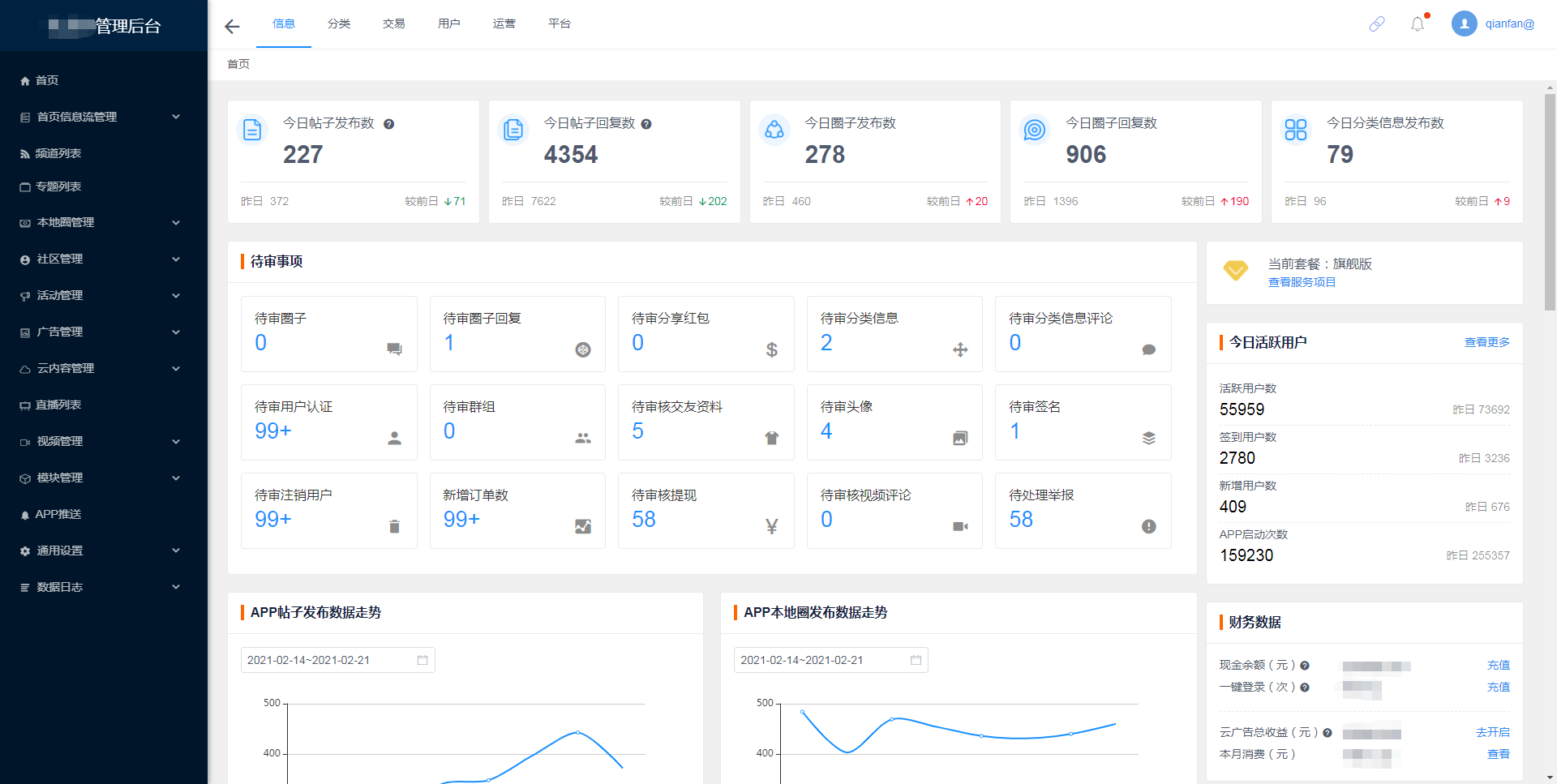Click chat icon in 待审圈子 card

pyautogui.click(x=394, y=349)
